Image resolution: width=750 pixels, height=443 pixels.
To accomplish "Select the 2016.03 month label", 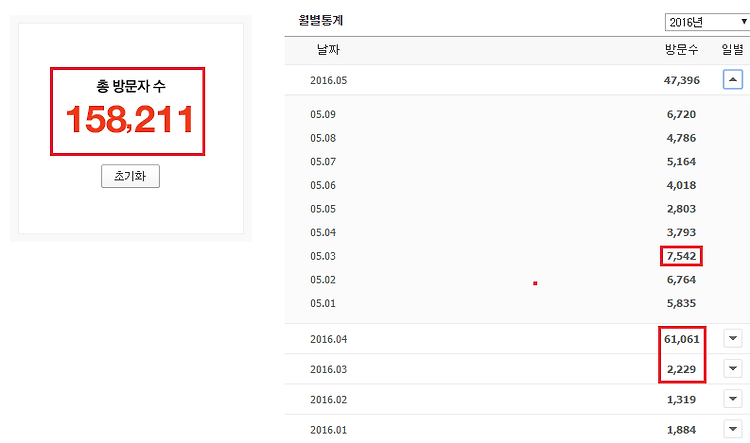I will click(x=329, y=369).
